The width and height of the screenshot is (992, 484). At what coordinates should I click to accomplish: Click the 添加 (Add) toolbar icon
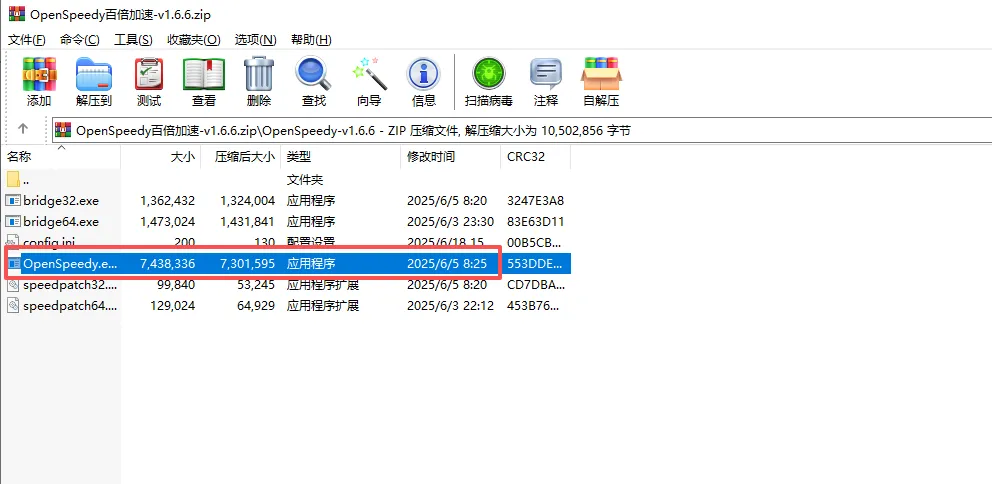tap(39, 74)
